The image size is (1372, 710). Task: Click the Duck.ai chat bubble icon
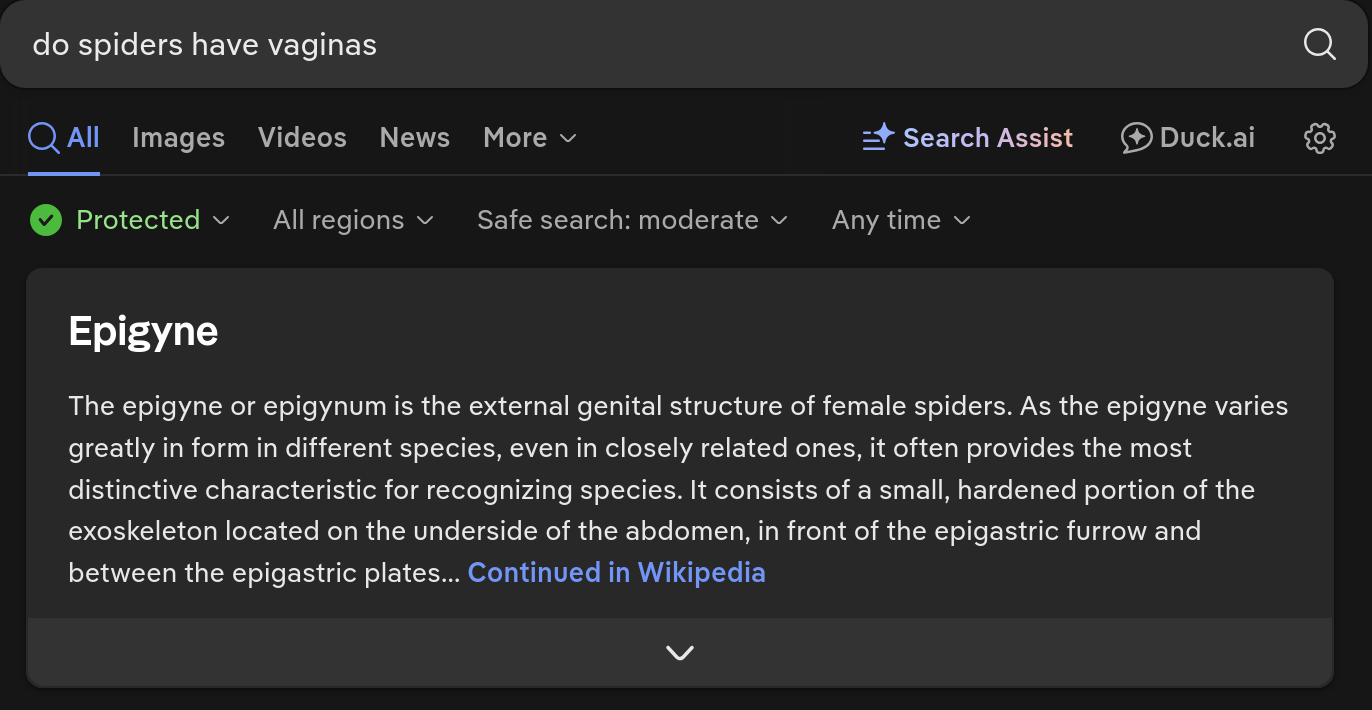pyautogui.click(x=1136, y=138)
